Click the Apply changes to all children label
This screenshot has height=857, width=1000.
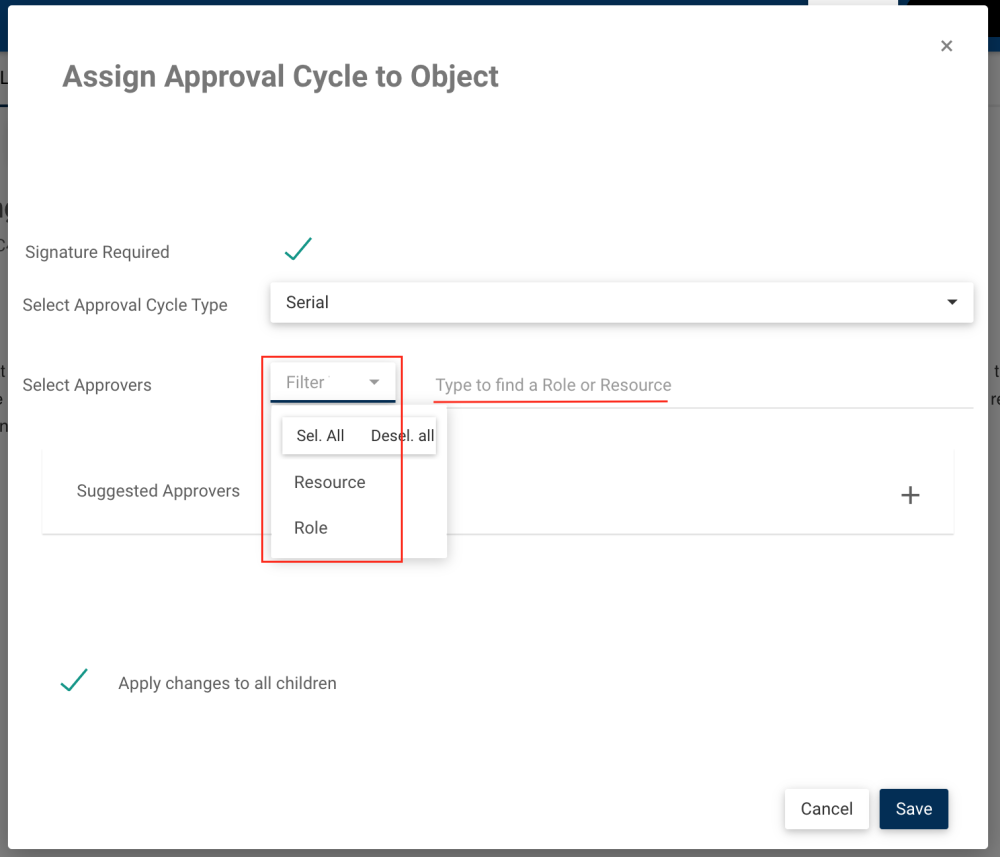point(227,684)
